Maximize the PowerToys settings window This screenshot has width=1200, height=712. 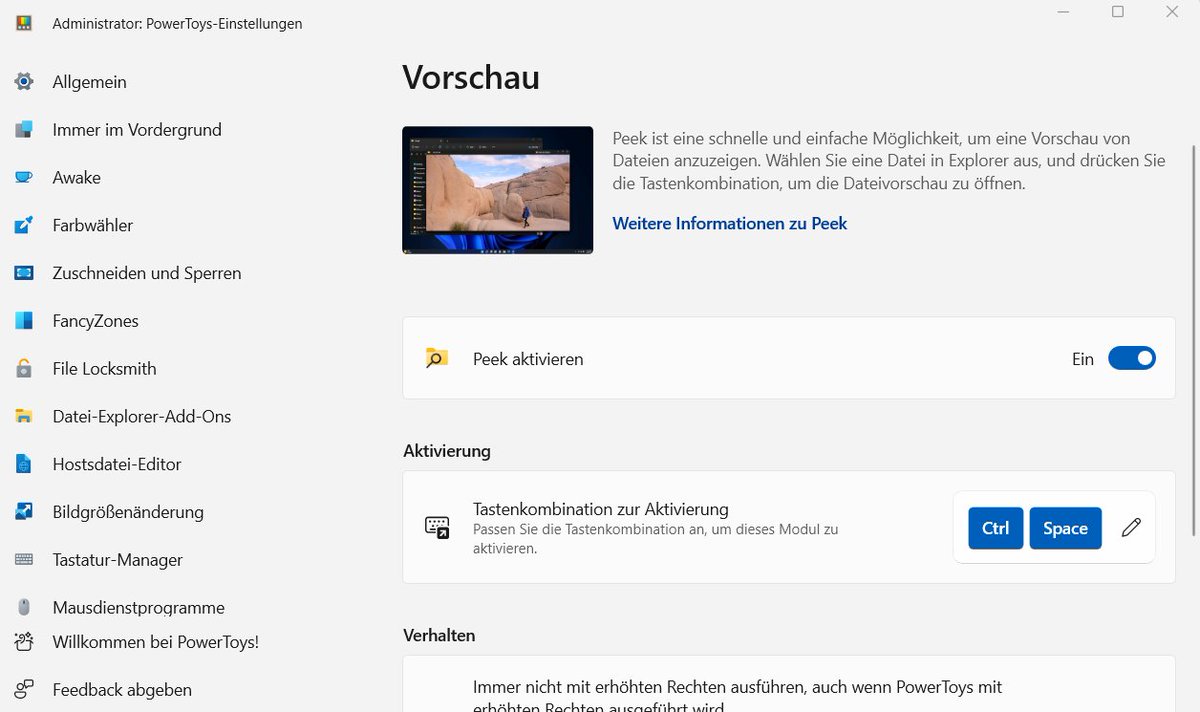(1118, 12)
